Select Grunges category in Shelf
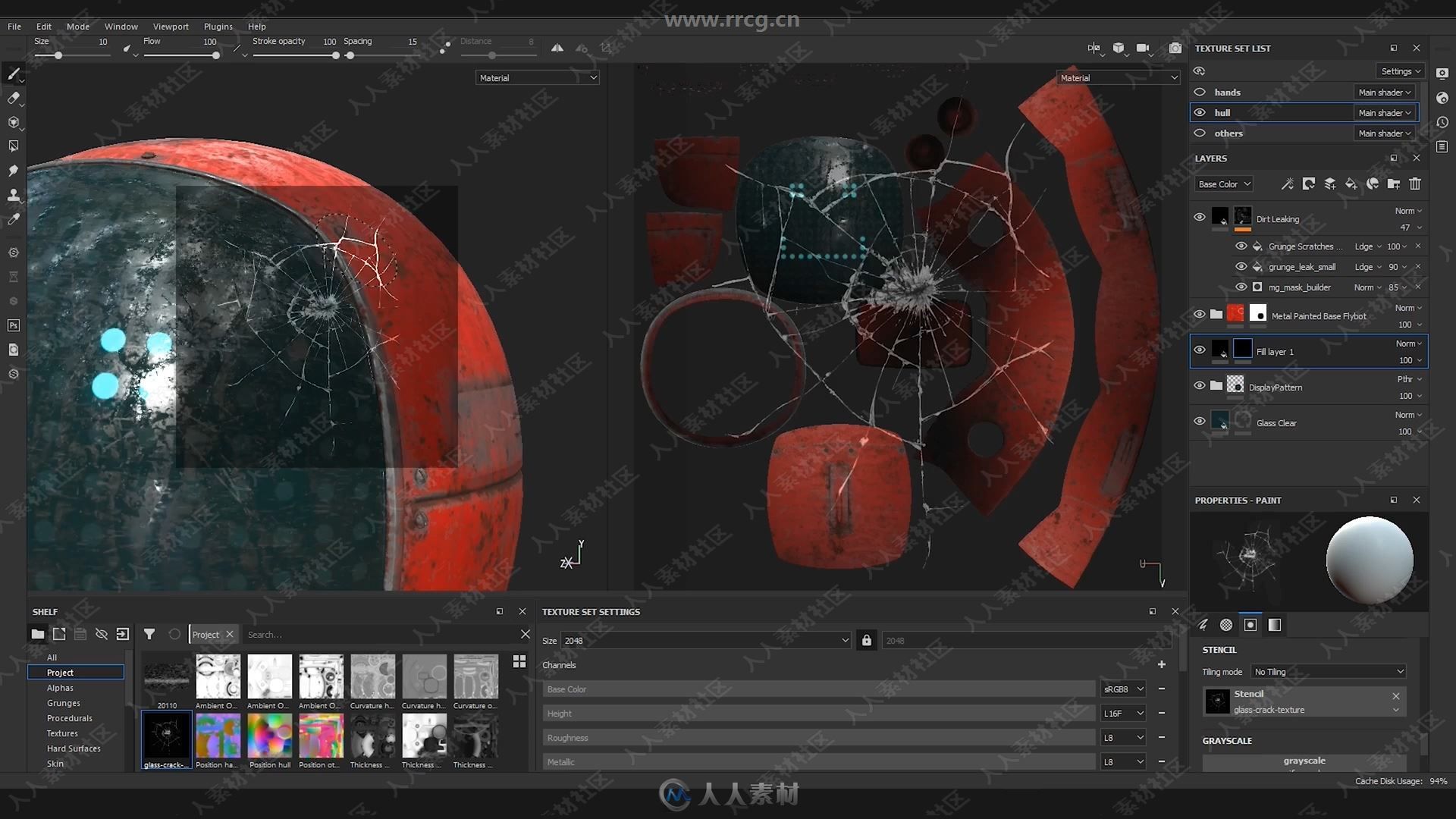The height and width of the screenshot is (819, 1456). [63, 703]
